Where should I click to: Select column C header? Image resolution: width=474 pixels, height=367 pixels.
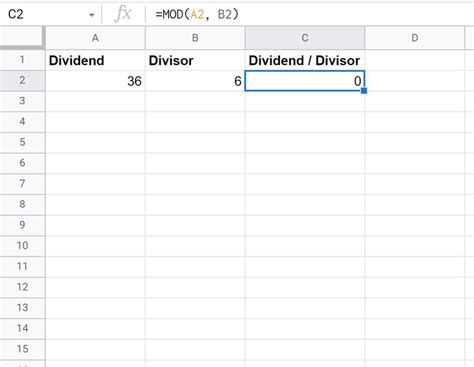click(305, 38)
